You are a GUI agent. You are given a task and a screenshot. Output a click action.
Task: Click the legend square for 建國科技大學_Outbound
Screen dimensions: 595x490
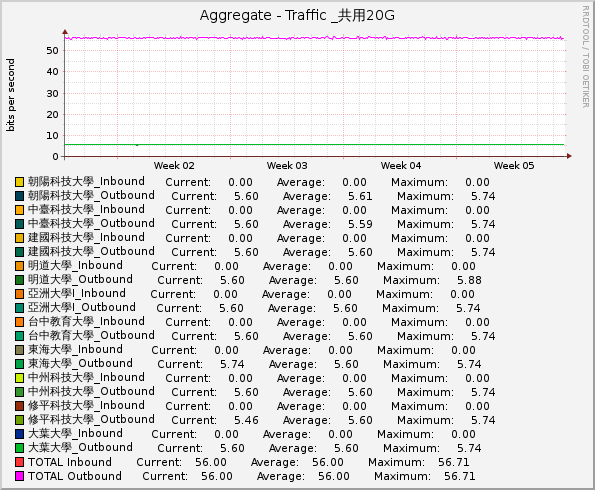[x=19, y=252]
